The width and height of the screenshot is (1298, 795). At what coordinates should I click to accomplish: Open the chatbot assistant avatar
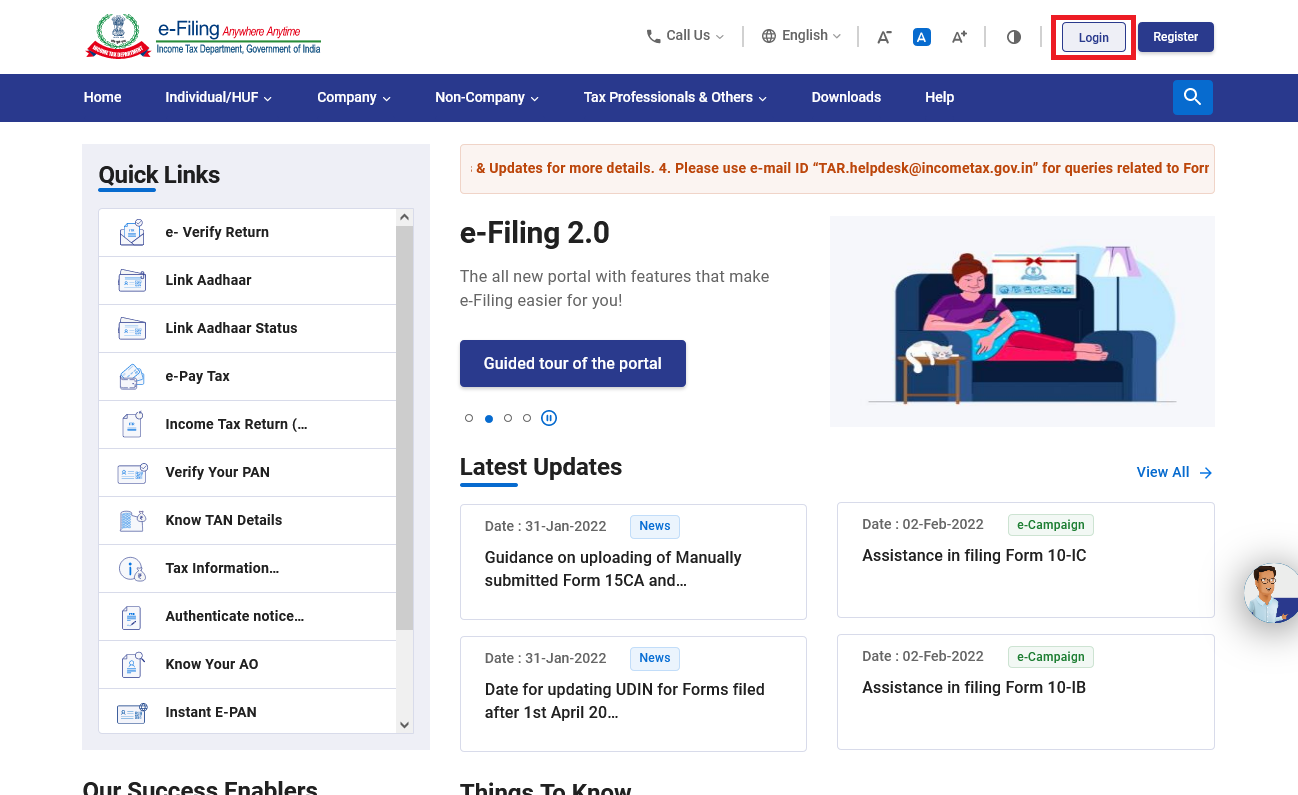pos(1271,593)
